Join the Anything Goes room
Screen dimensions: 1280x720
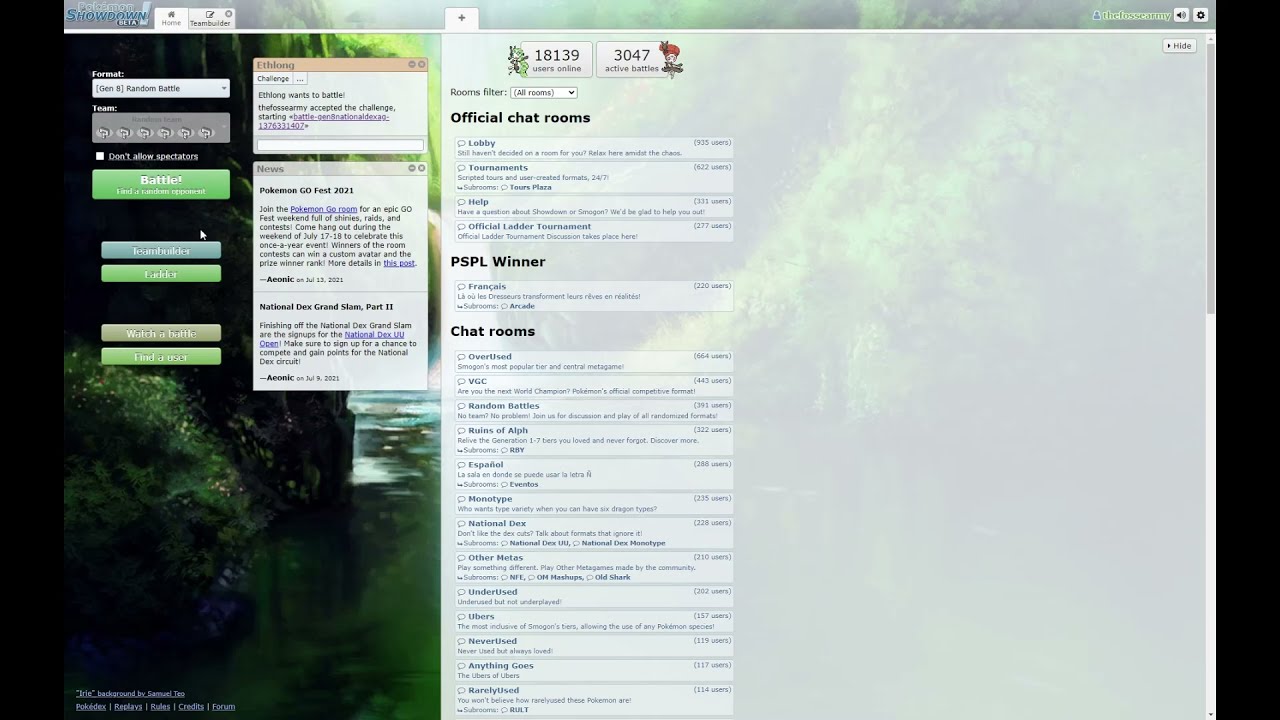593,670
